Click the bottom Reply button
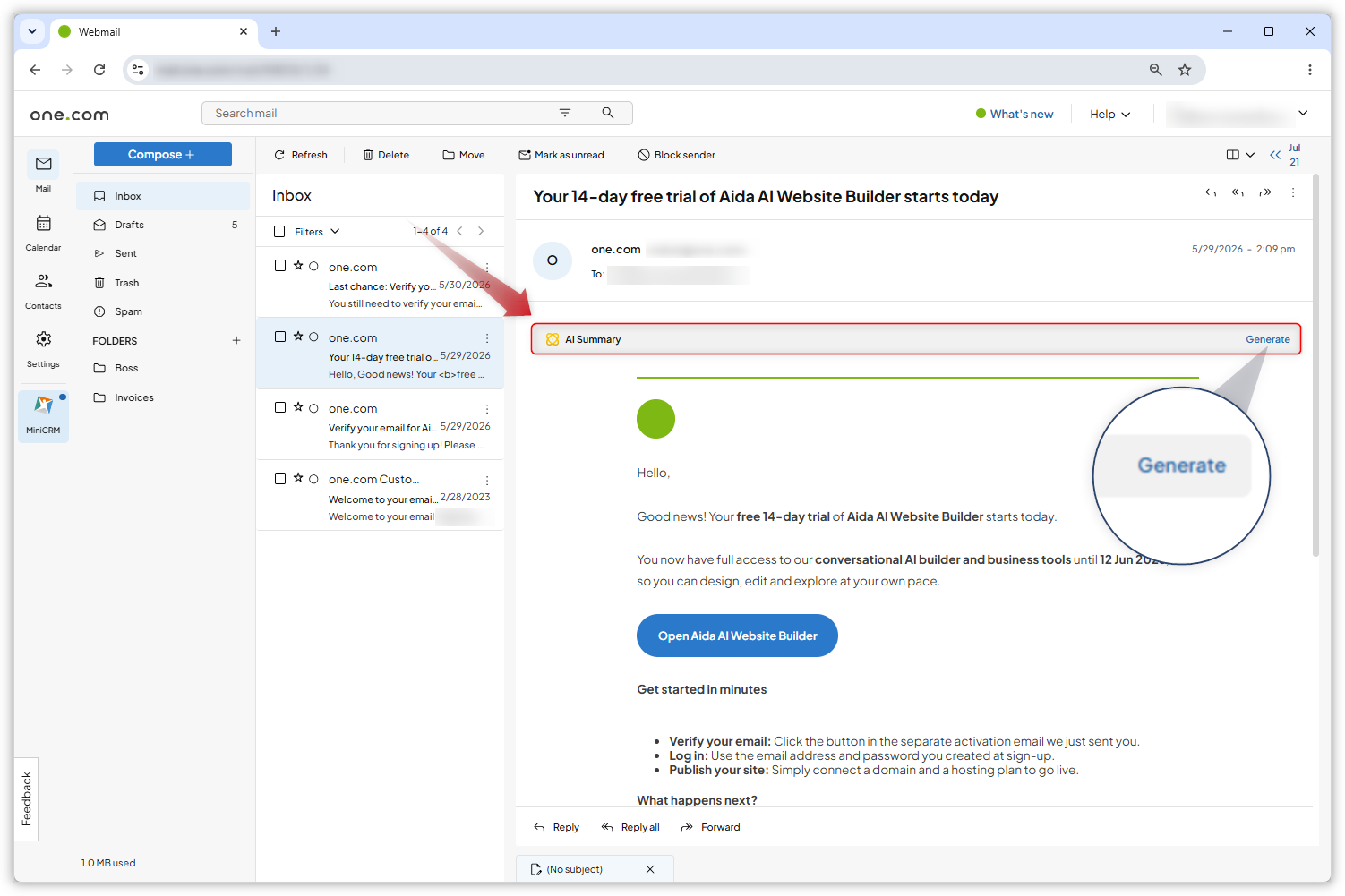The image size is (1345, 896). click(x=557, y=827)
